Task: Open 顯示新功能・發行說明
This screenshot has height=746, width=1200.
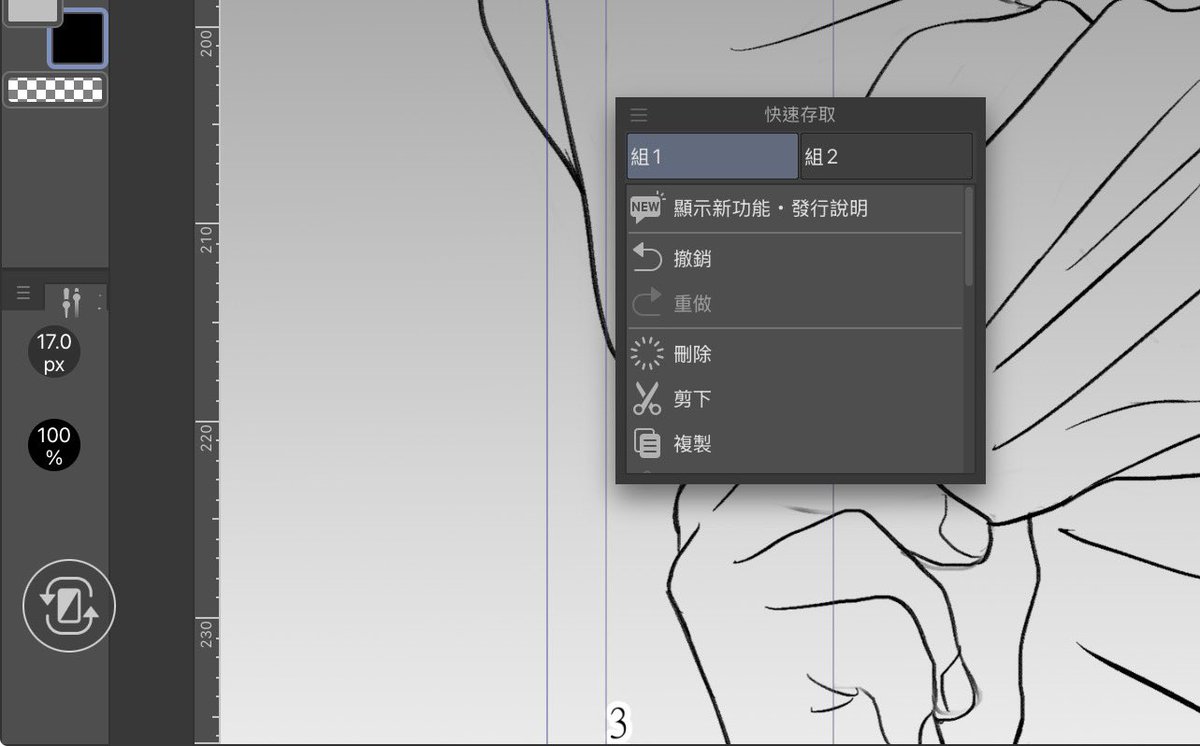Action: click(771, 209)
